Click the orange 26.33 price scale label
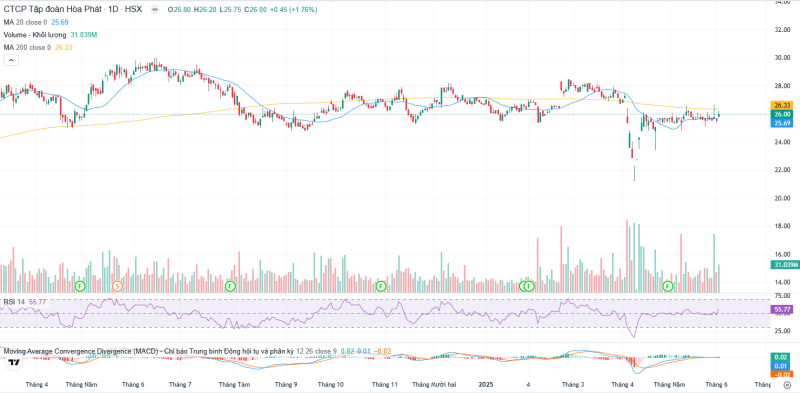Viewport: 800px width, 393px height. [x=782, y=105]
